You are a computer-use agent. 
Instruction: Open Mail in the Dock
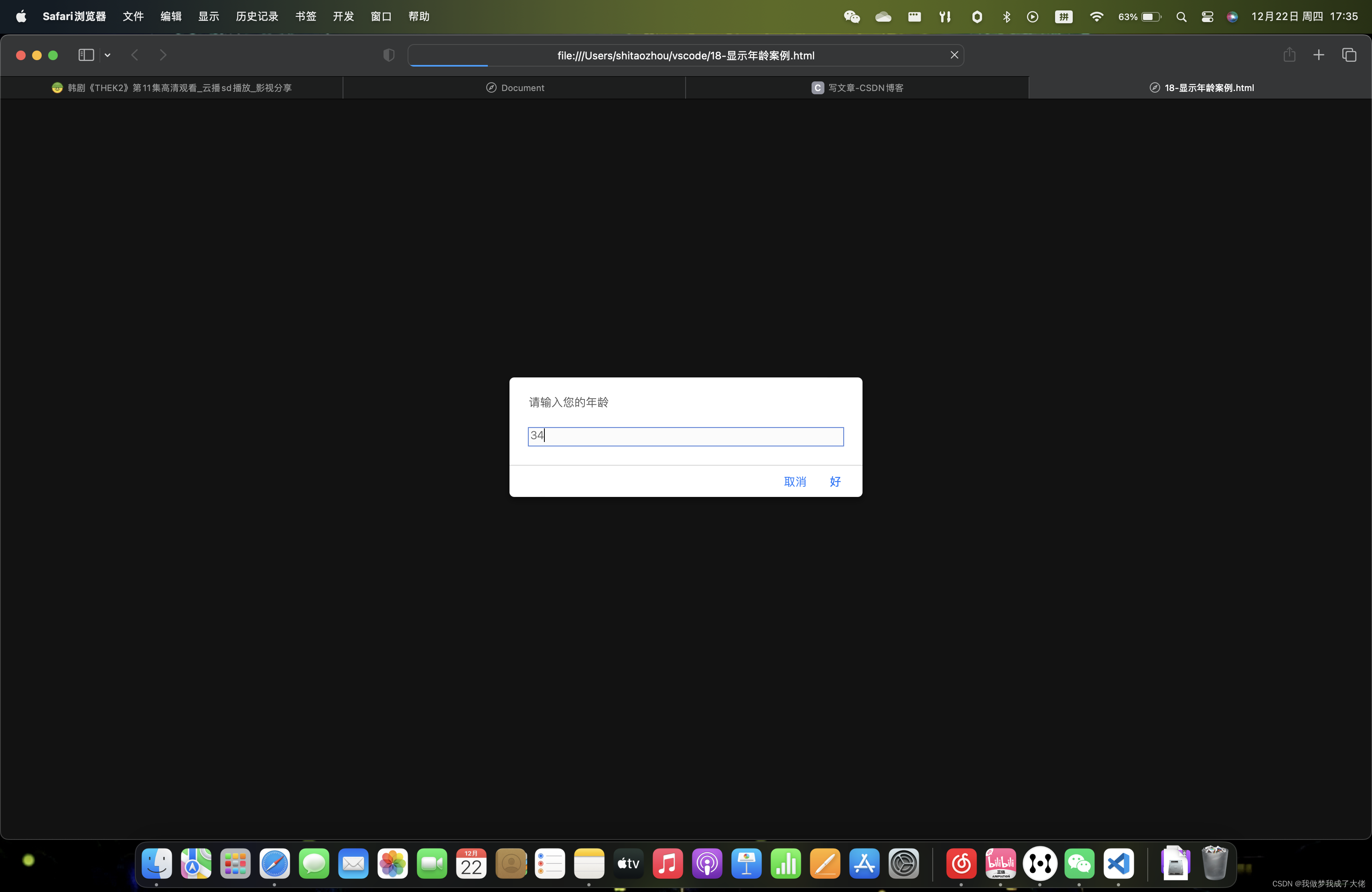(x=353, y=863)
